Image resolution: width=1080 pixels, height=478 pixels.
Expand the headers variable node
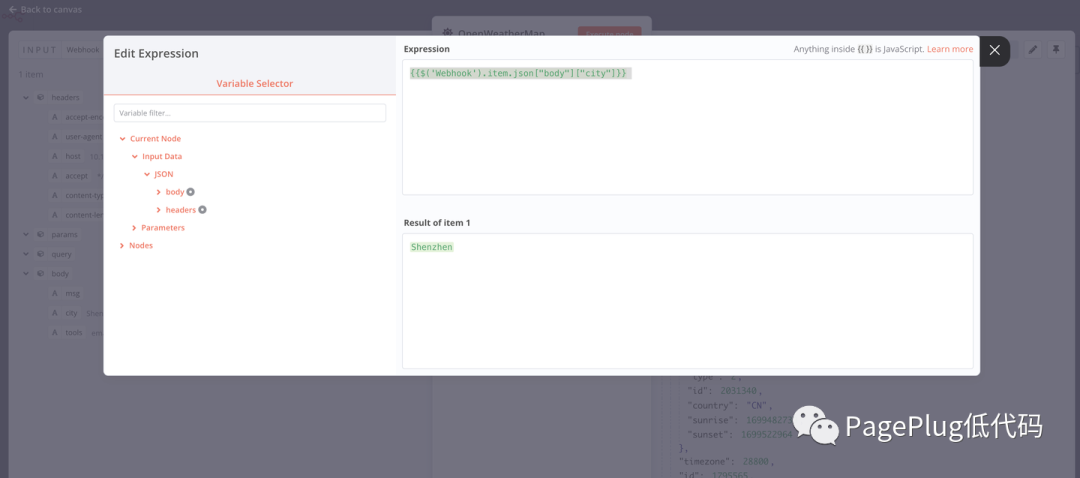(158, 210)
